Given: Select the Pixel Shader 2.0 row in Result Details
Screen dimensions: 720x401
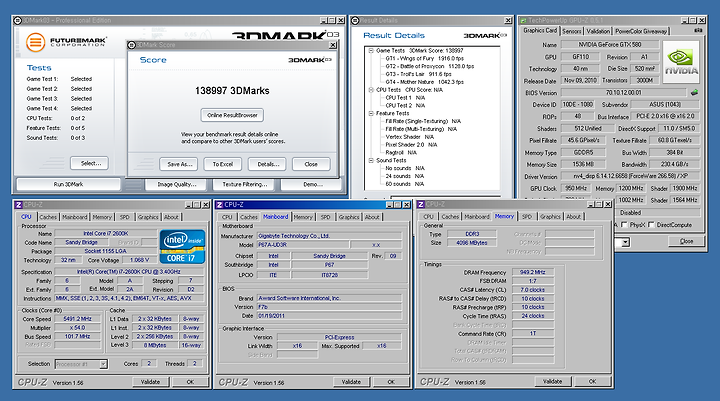Looking at the screenshot, I should [411, 145].
